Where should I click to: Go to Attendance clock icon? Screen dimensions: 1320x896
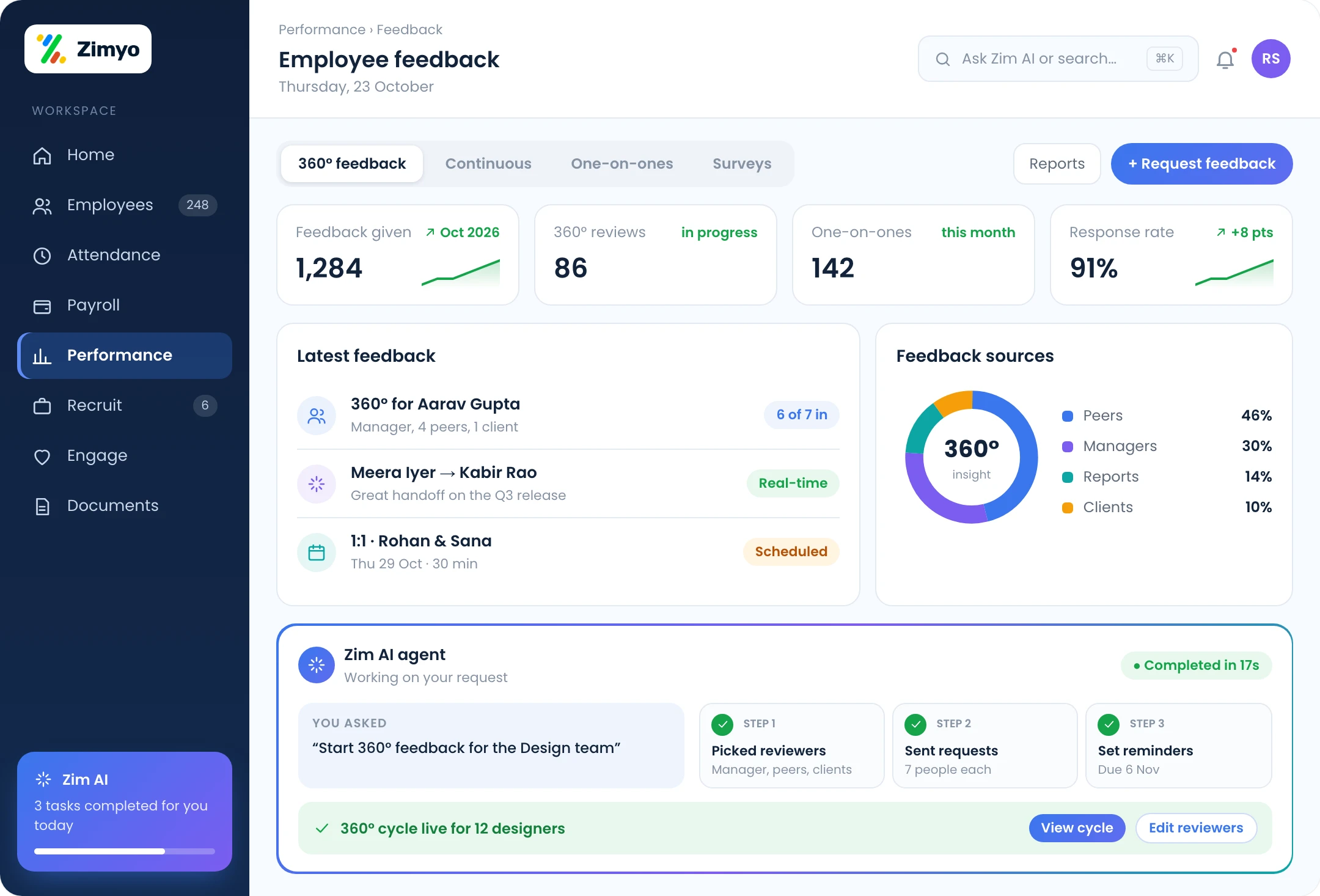[42, 255]
